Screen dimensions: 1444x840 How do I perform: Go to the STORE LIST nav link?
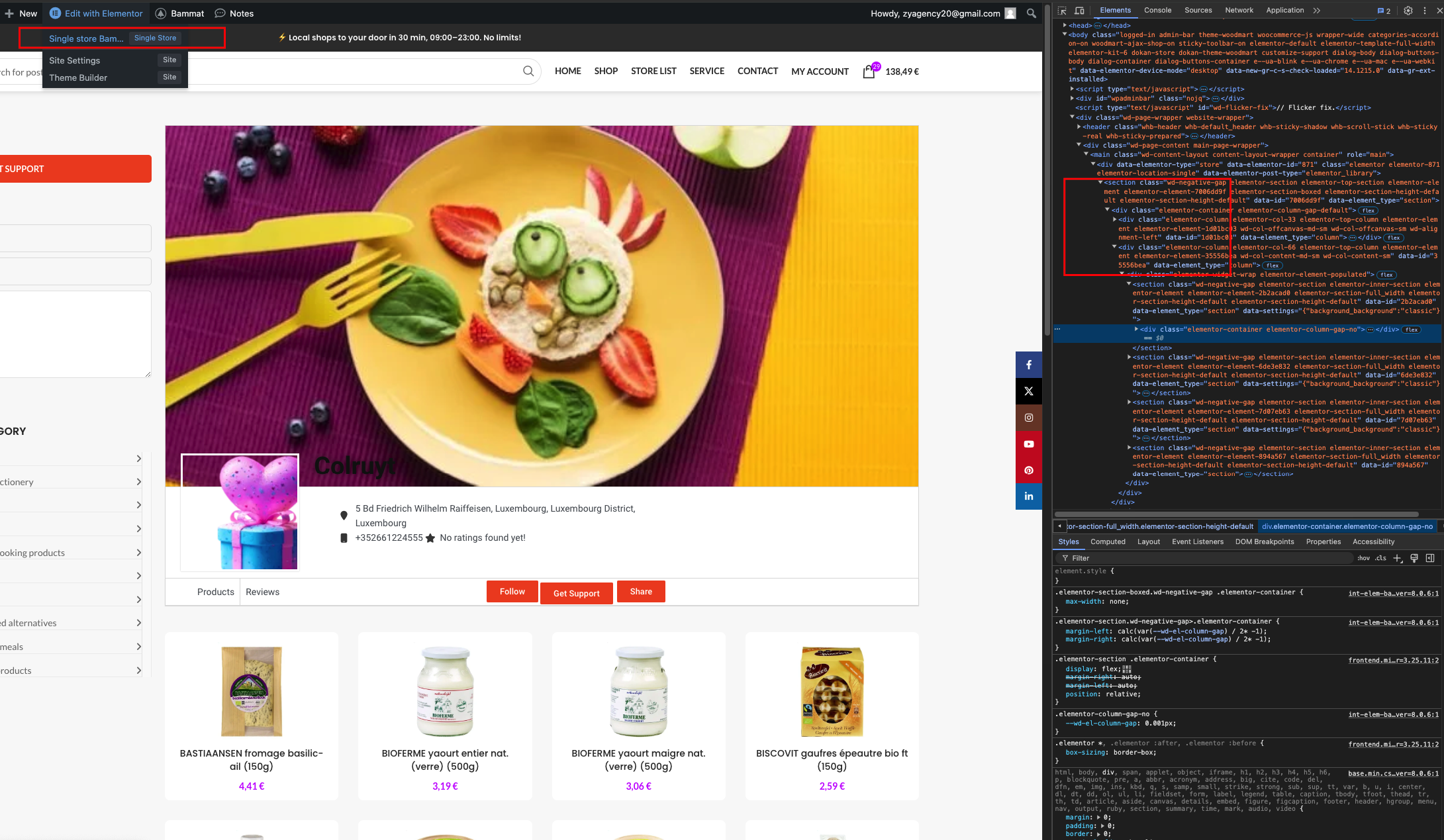tap(653, 71)
